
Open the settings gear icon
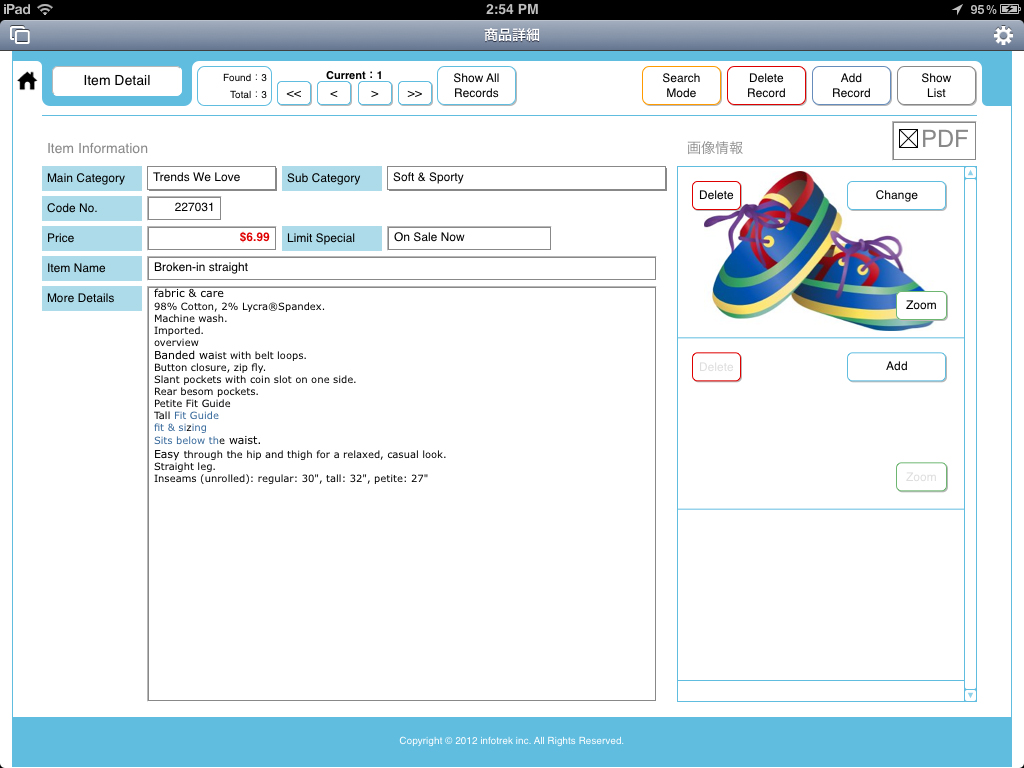click(1002, 36)
